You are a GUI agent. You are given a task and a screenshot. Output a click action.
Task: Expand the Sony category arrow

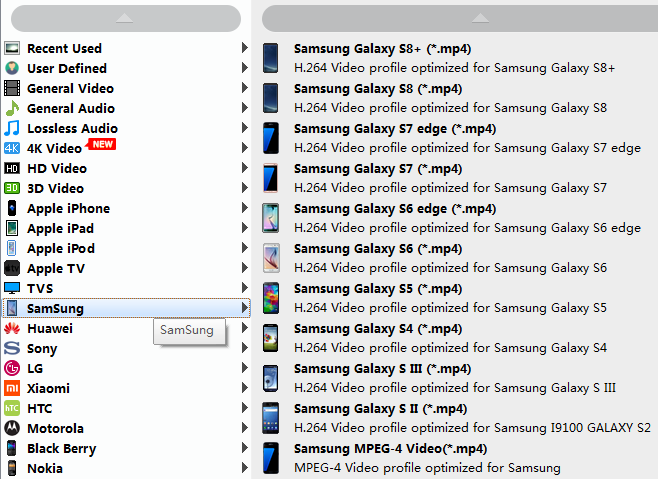[x=245, y=348]
